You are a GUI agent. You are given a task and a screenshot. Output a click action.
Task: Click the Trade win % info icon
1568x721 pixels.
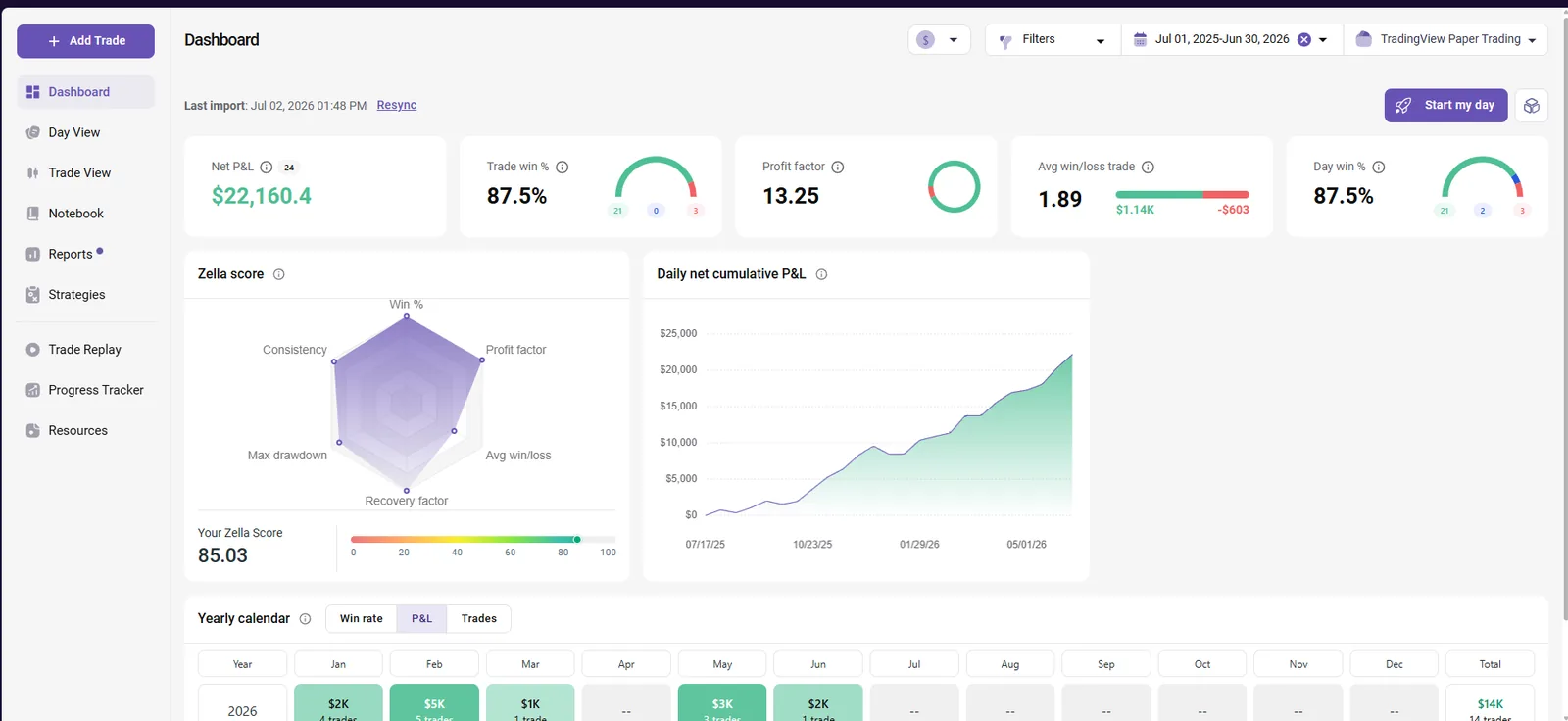pyautogui.click(x=563, y=168)
